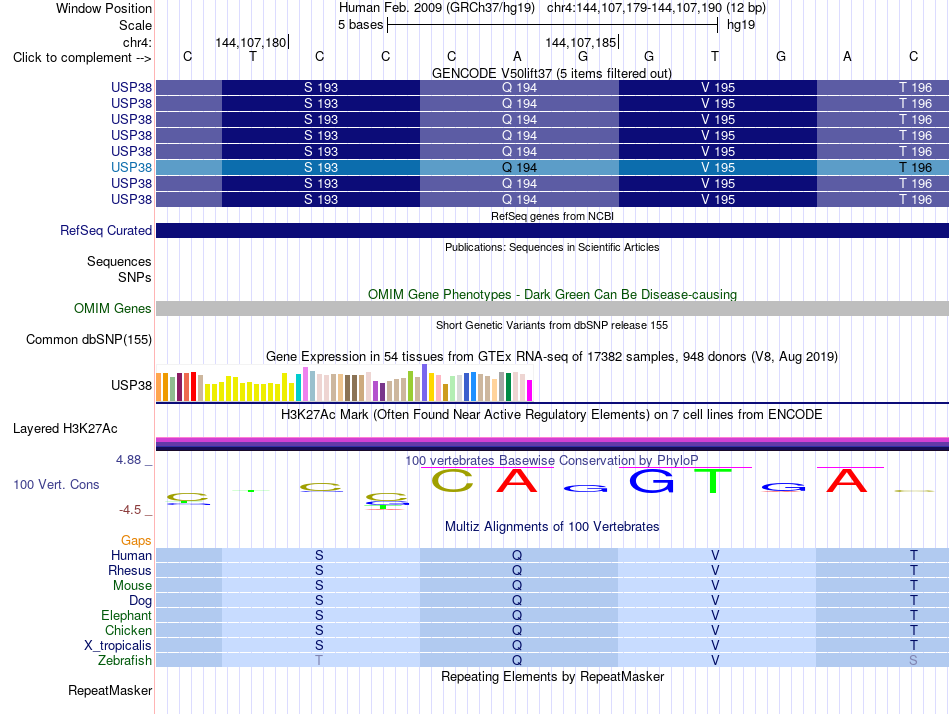Click the 4.88 PhyloP upper scale value
This screenshot has height=714, width=950.
(x=128, y=460)
